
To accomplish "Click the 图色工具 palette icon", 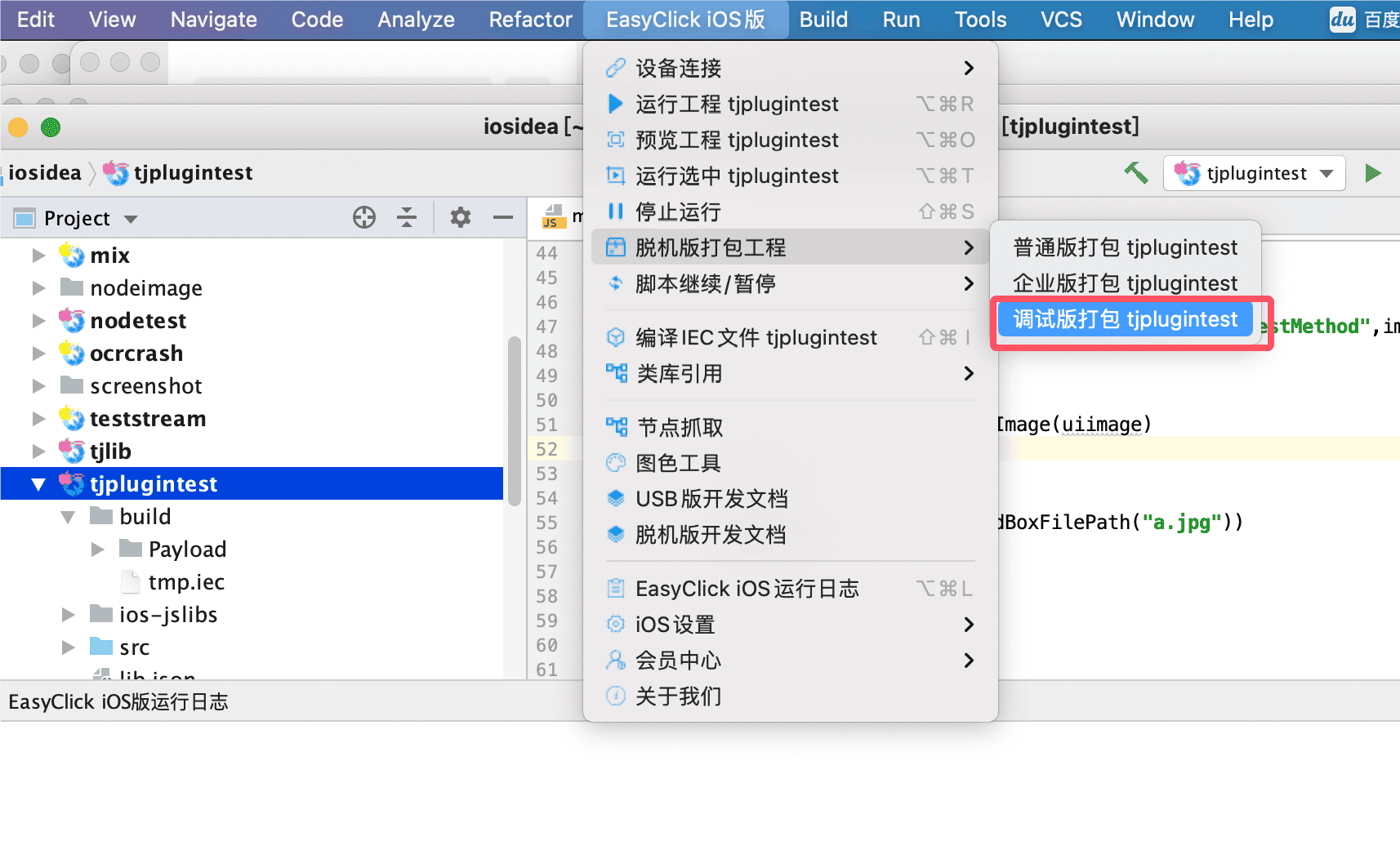I will tap(616, 463).
